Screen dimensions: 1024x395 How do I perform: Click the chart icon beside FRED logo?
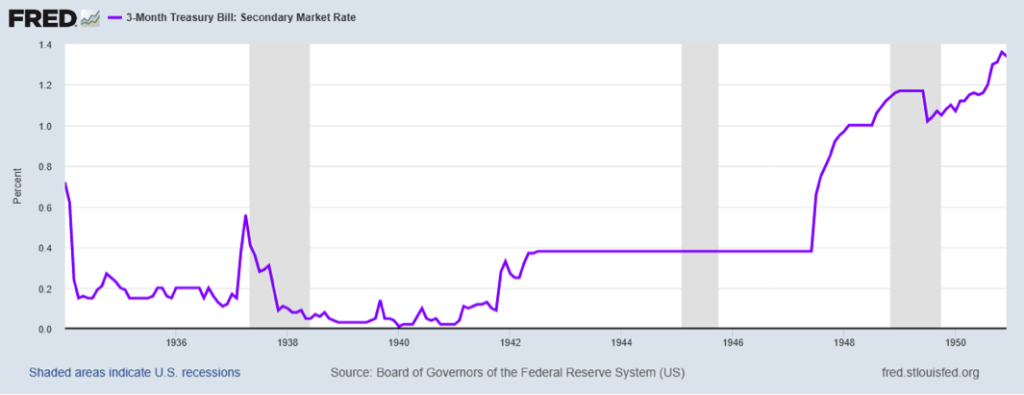(89, 19)
